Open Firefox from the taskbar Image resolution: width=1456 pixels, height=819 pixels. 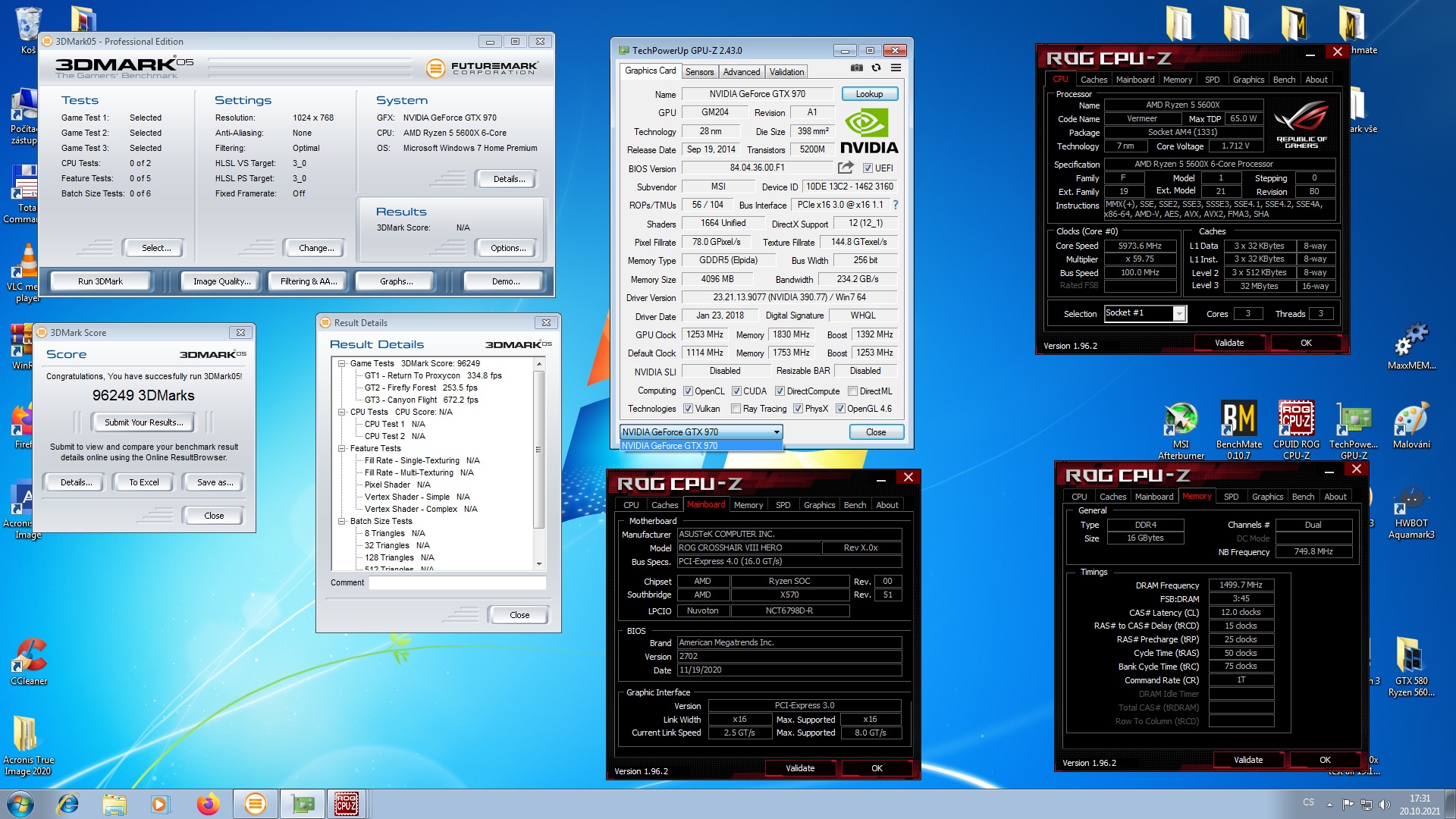(207, 804)
